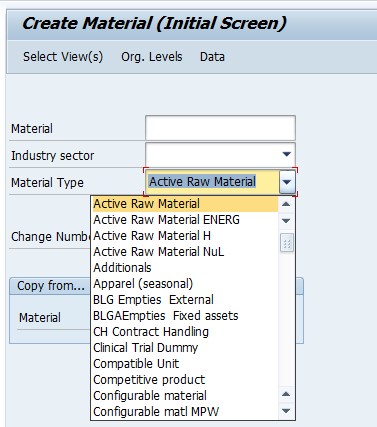
Task: Select Configurable material entry
Action: click(184, 396)
